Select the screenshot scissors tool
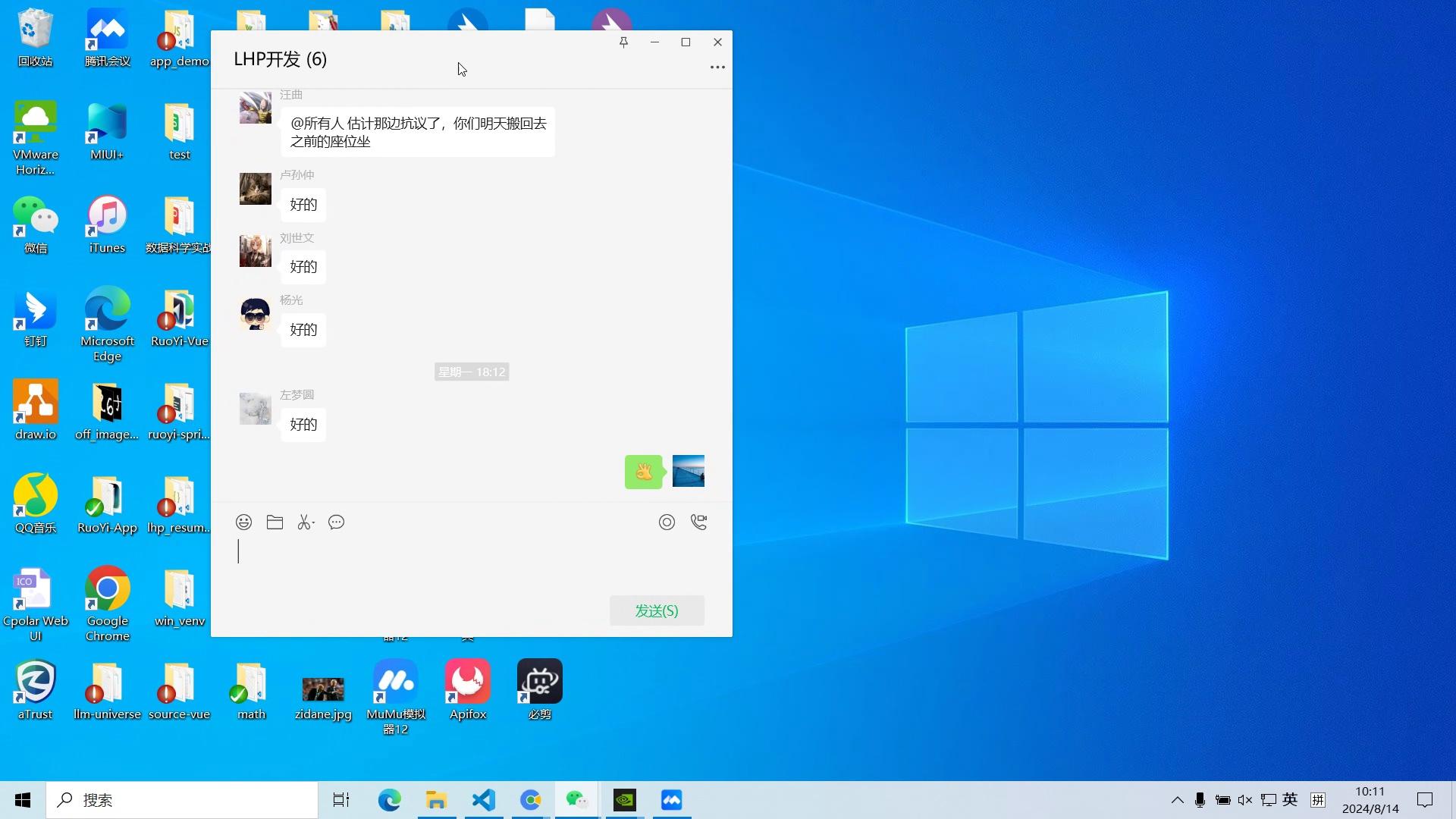Viewport: 1456px width, 819px height. point(306,522)
